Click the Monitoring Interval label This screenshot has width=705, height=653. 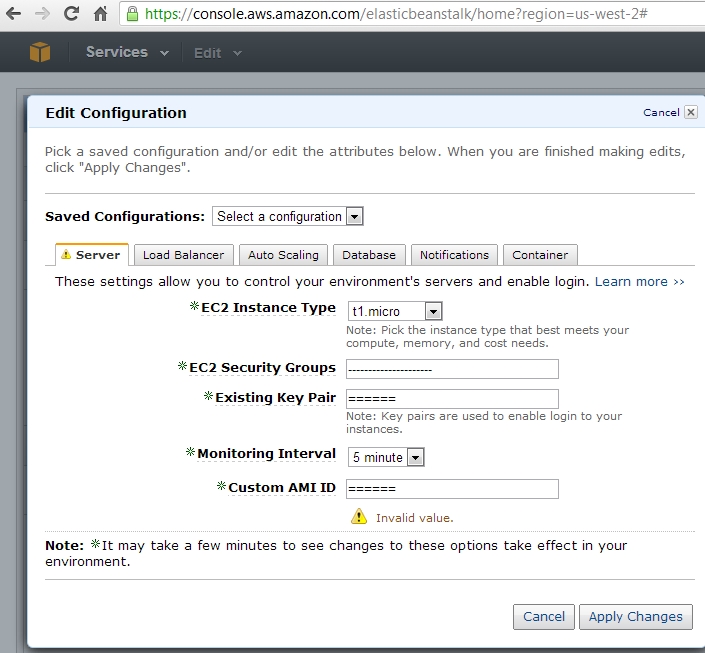267,454
